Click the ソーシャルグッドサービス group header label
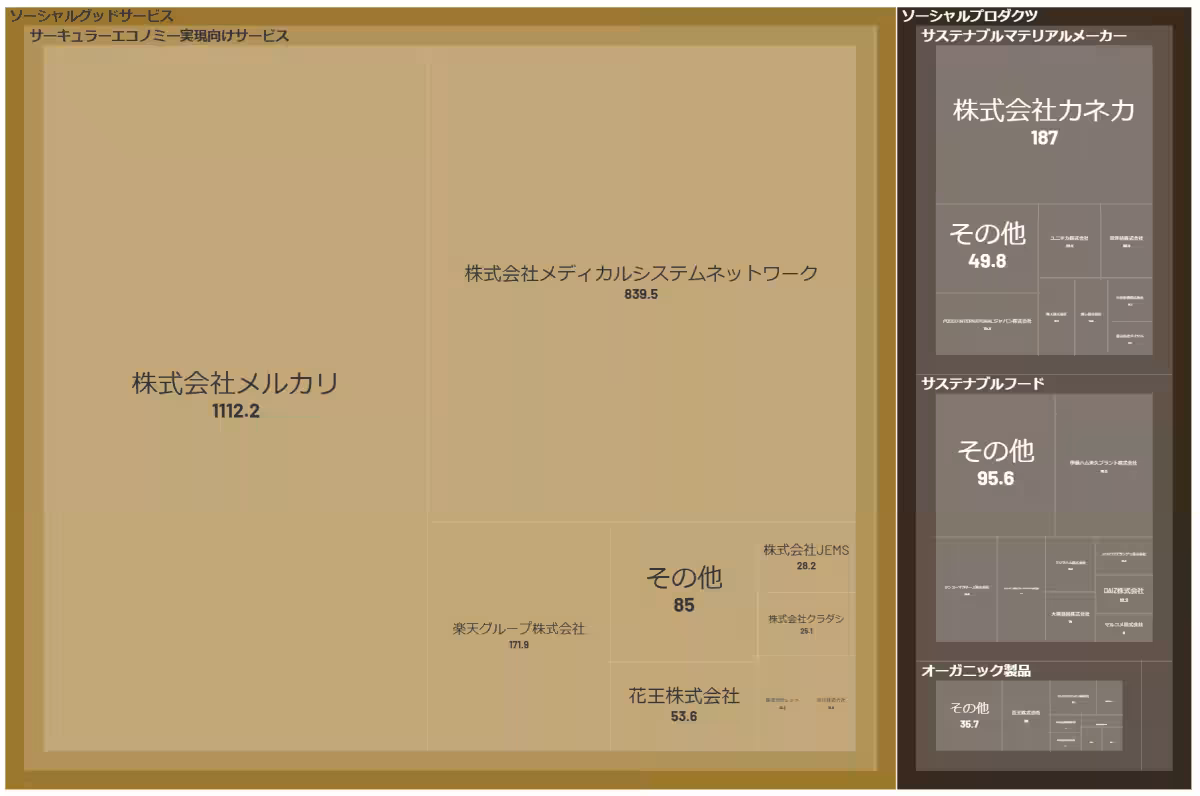The height and width of the screenshot is (796, 1200). [90, 16]
